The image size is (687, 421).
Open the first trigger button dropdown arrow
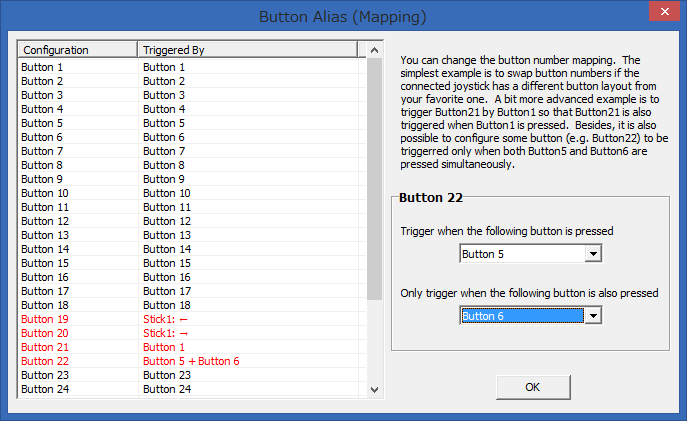click(593, 254)
